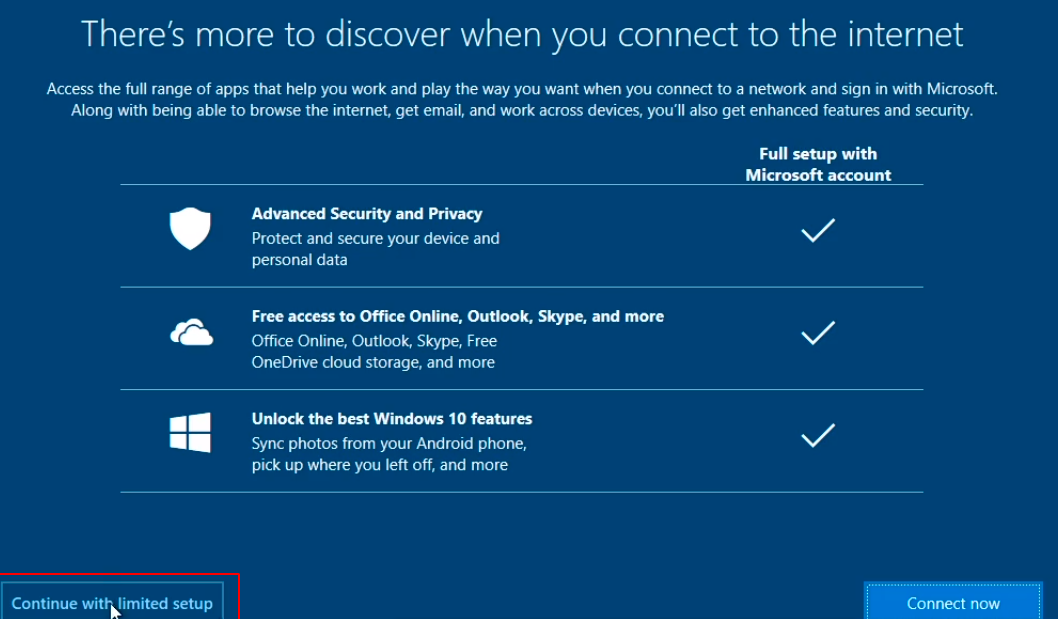Click the 'pick up where you left off' text
This screenshot has width=1058, height=619.
click(x=380, y=465)
